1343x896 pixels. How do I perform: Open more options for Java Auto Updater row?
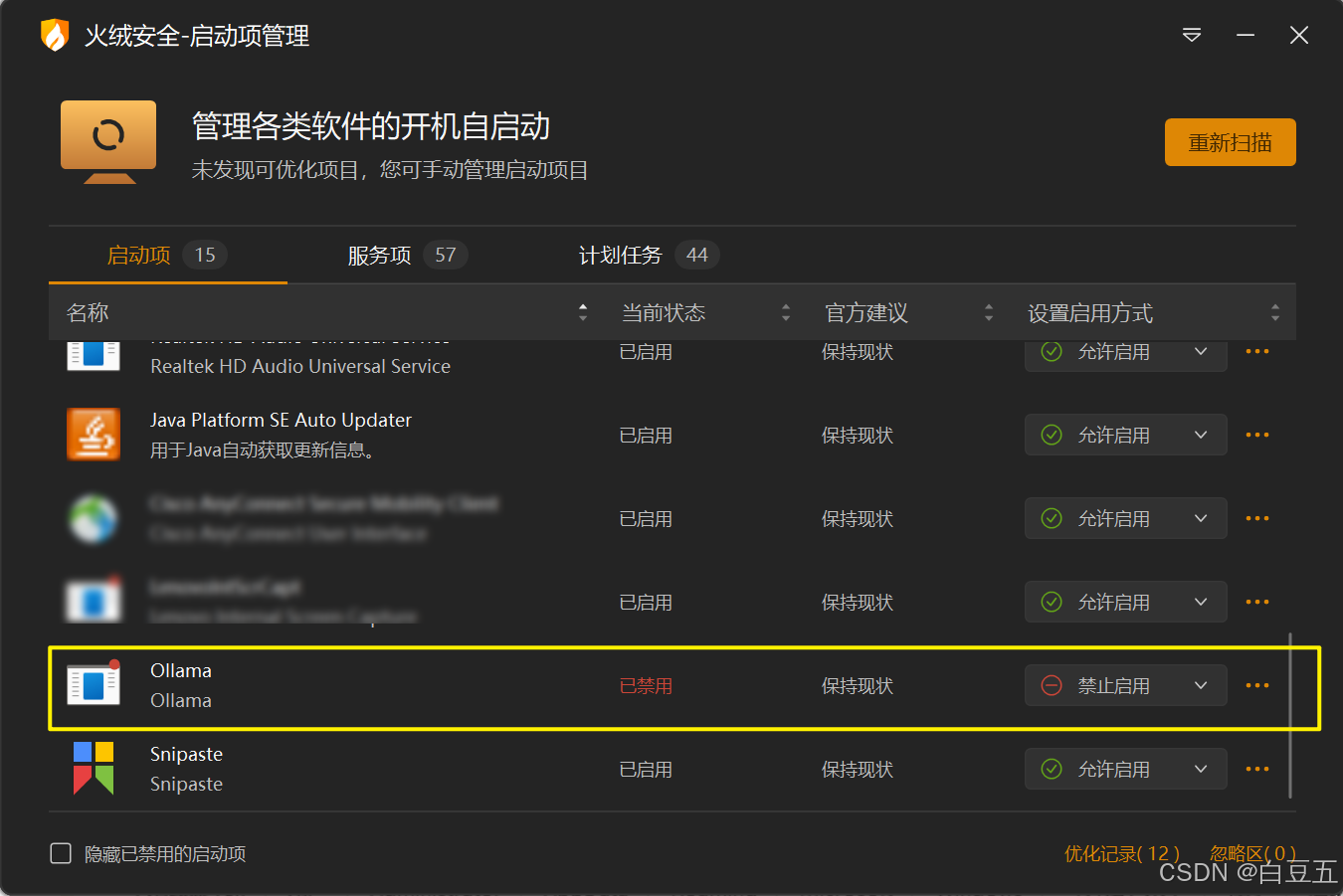point(1257,435)
